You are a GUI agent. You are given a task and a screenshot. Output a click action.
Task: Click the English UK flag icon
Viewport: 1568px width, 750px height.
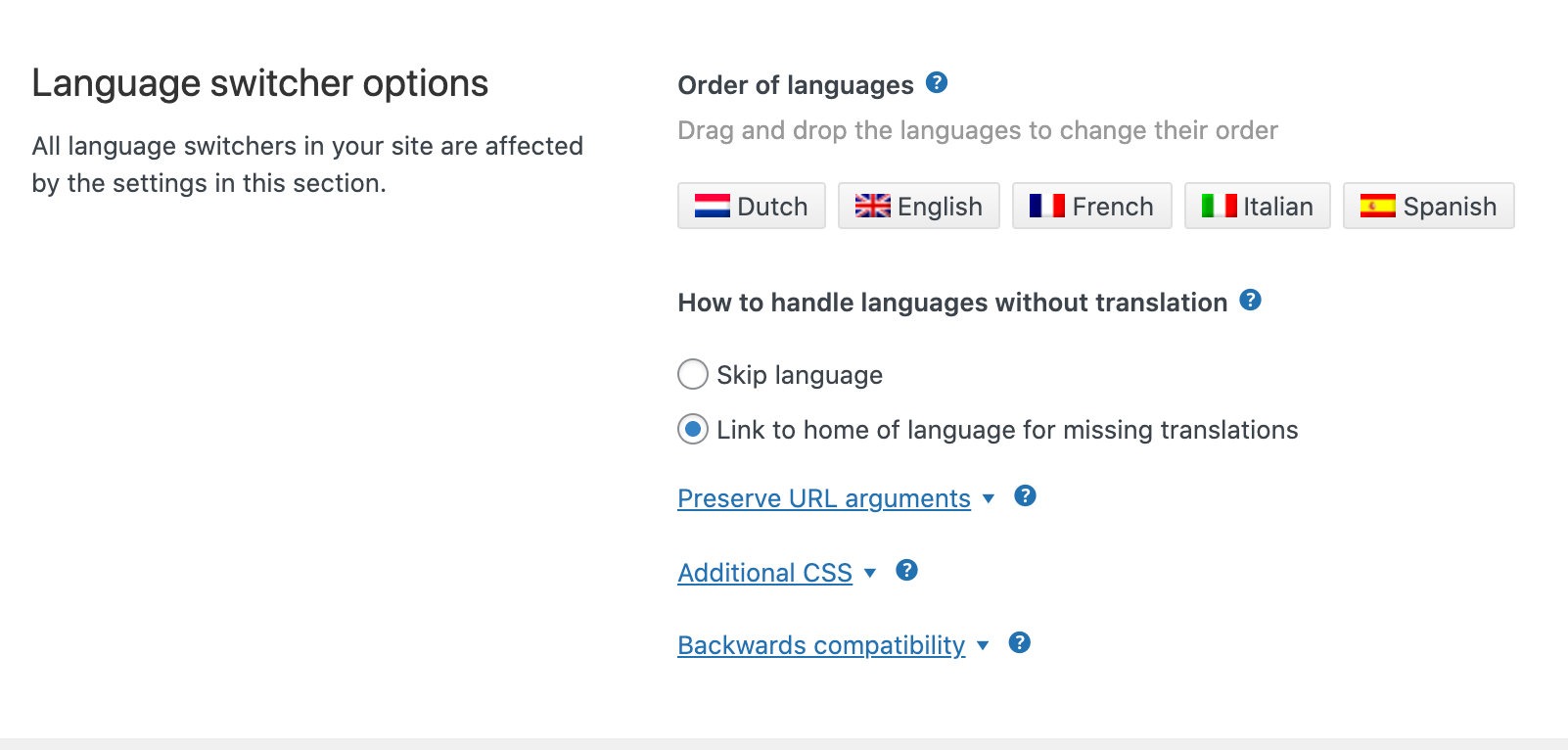[872, 206]
